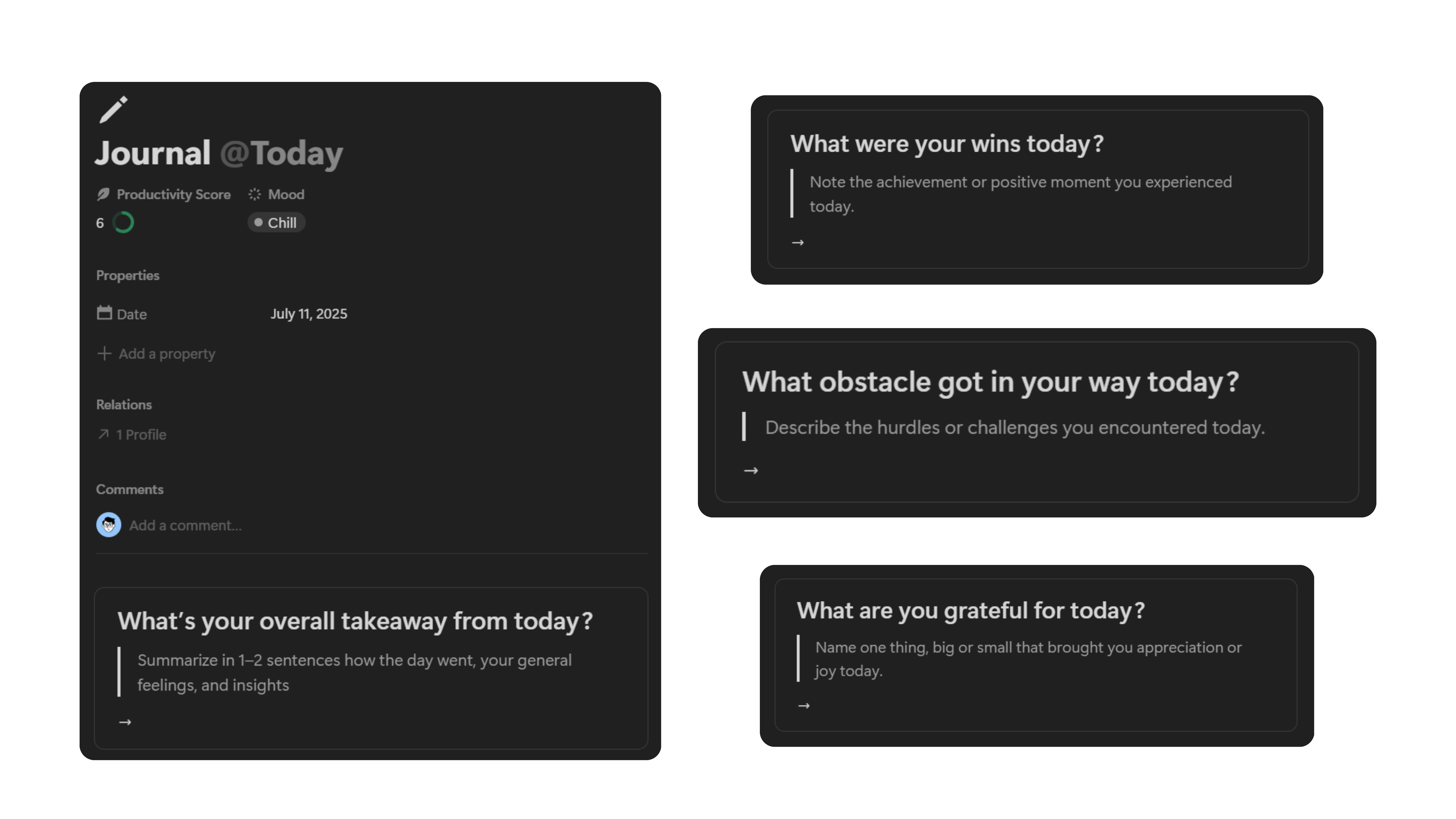Click the pencil page icon above Journal
The height and width of the screenshot is (819, 1456).
pyautogui.click(x=113, y=110)
